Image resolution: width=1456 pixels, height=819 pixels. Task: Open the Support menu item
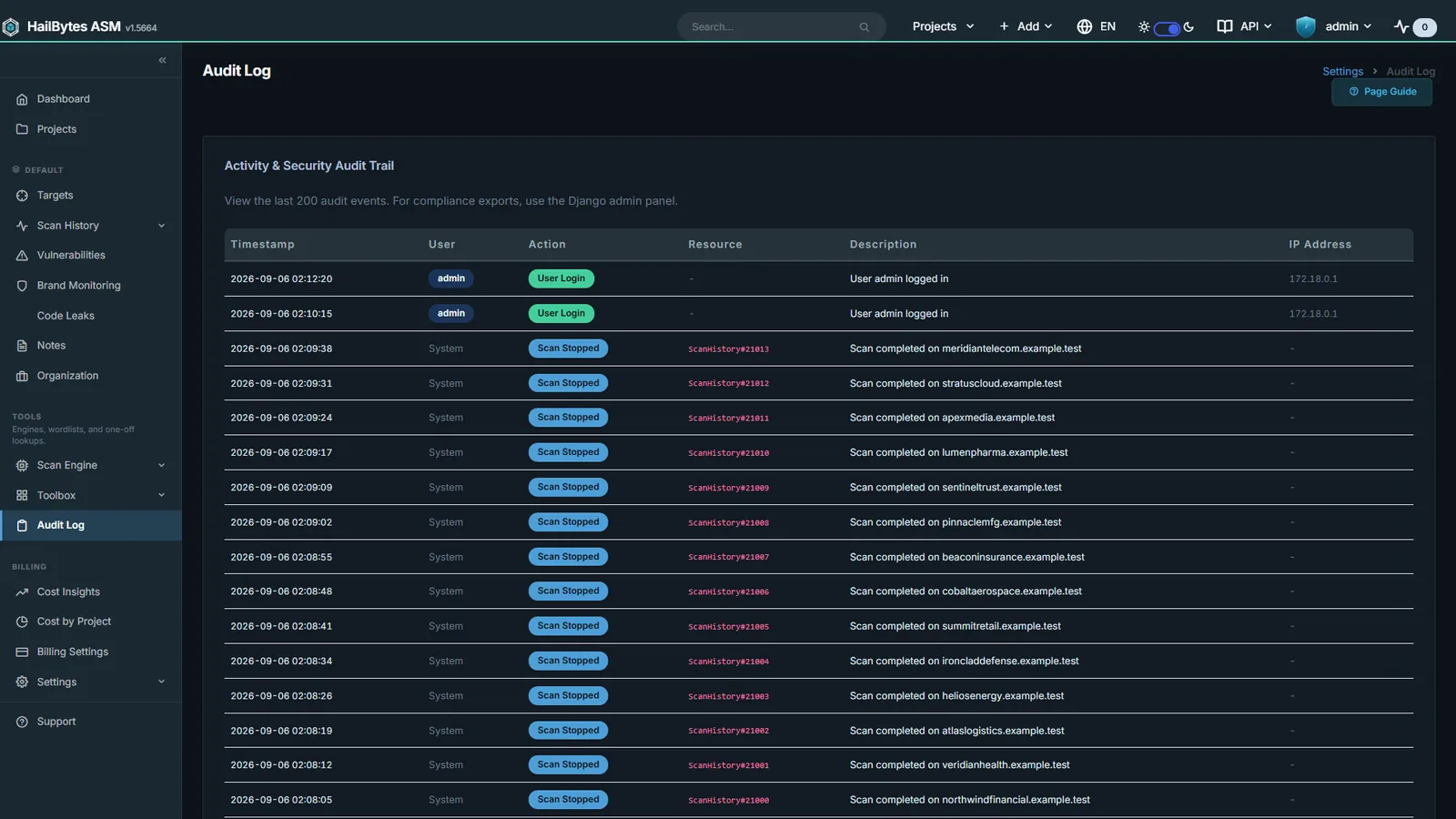91,722
